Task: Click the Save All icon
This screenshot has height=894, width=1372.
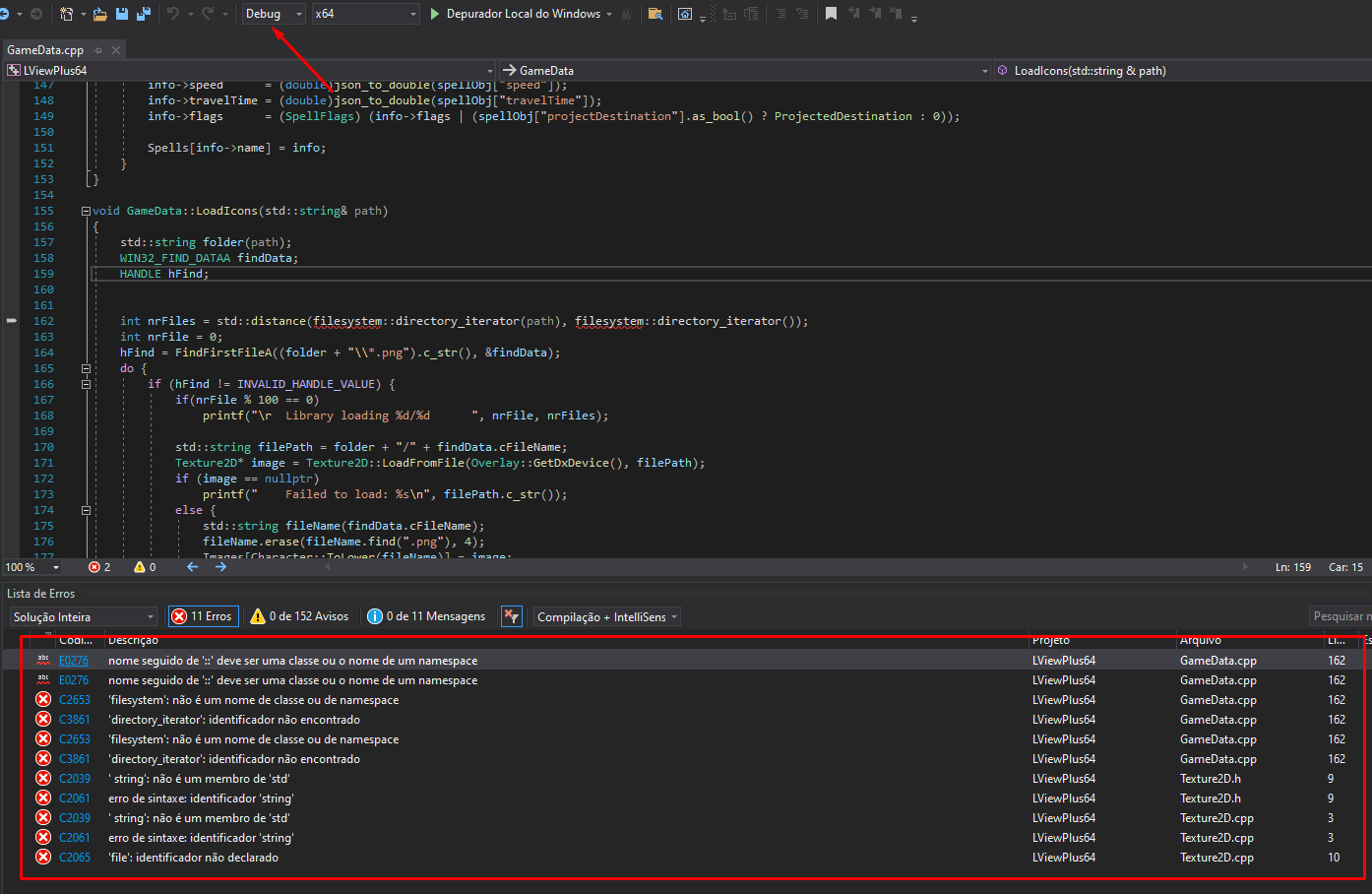Action: click(144, 14)
